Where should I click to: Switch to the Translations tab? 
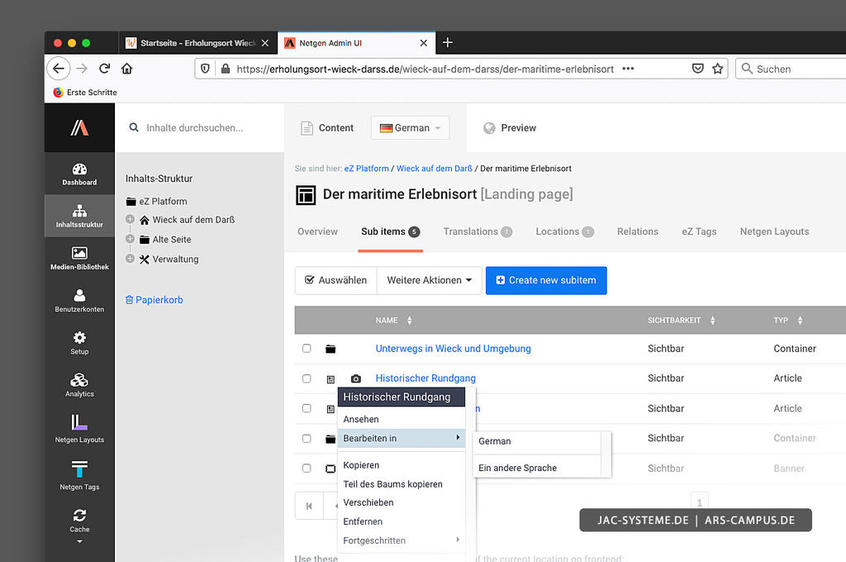pyautogui.click(x=477, y=231)
